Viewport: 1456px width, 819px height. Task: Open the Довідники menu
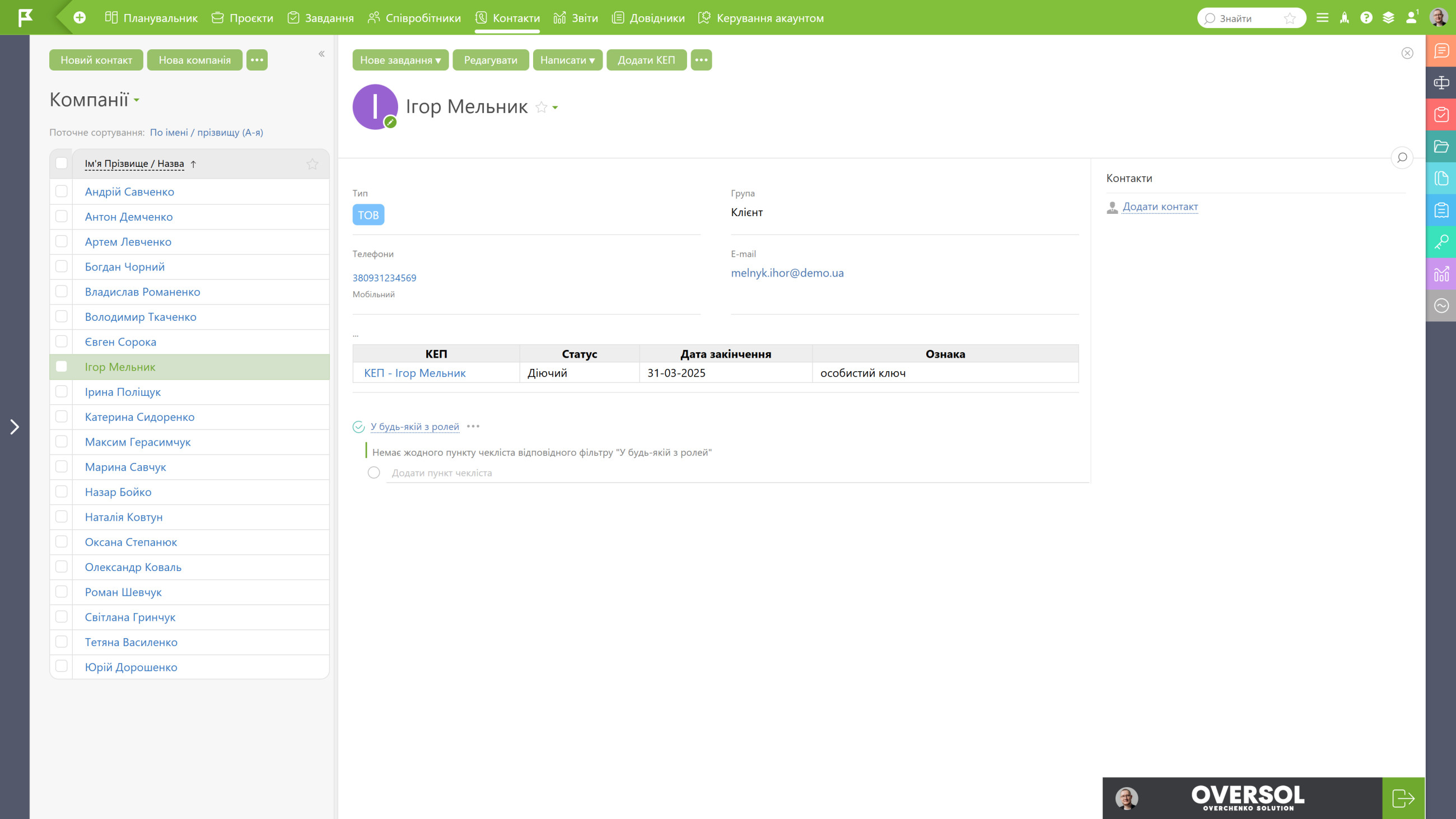[648, 18]
